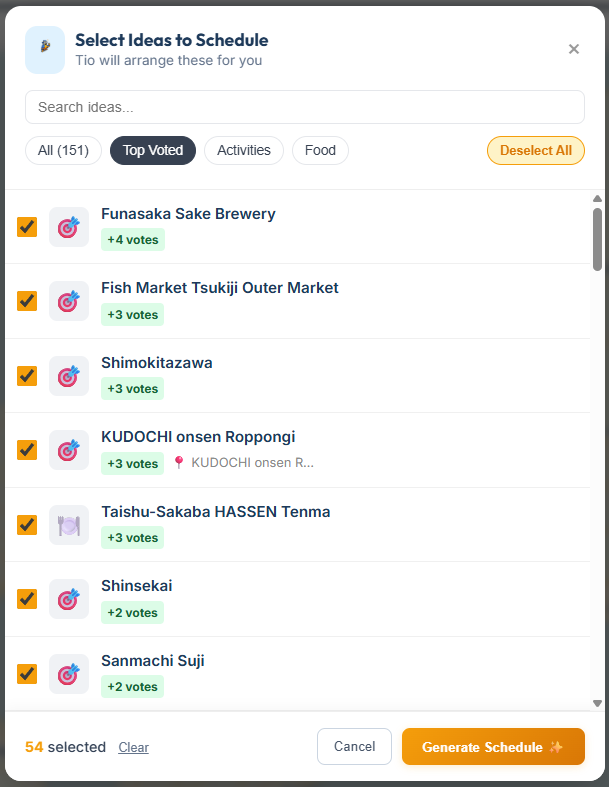Cancel the idea selection
Viewport: 609px width, 787px height.
(354, 746)
